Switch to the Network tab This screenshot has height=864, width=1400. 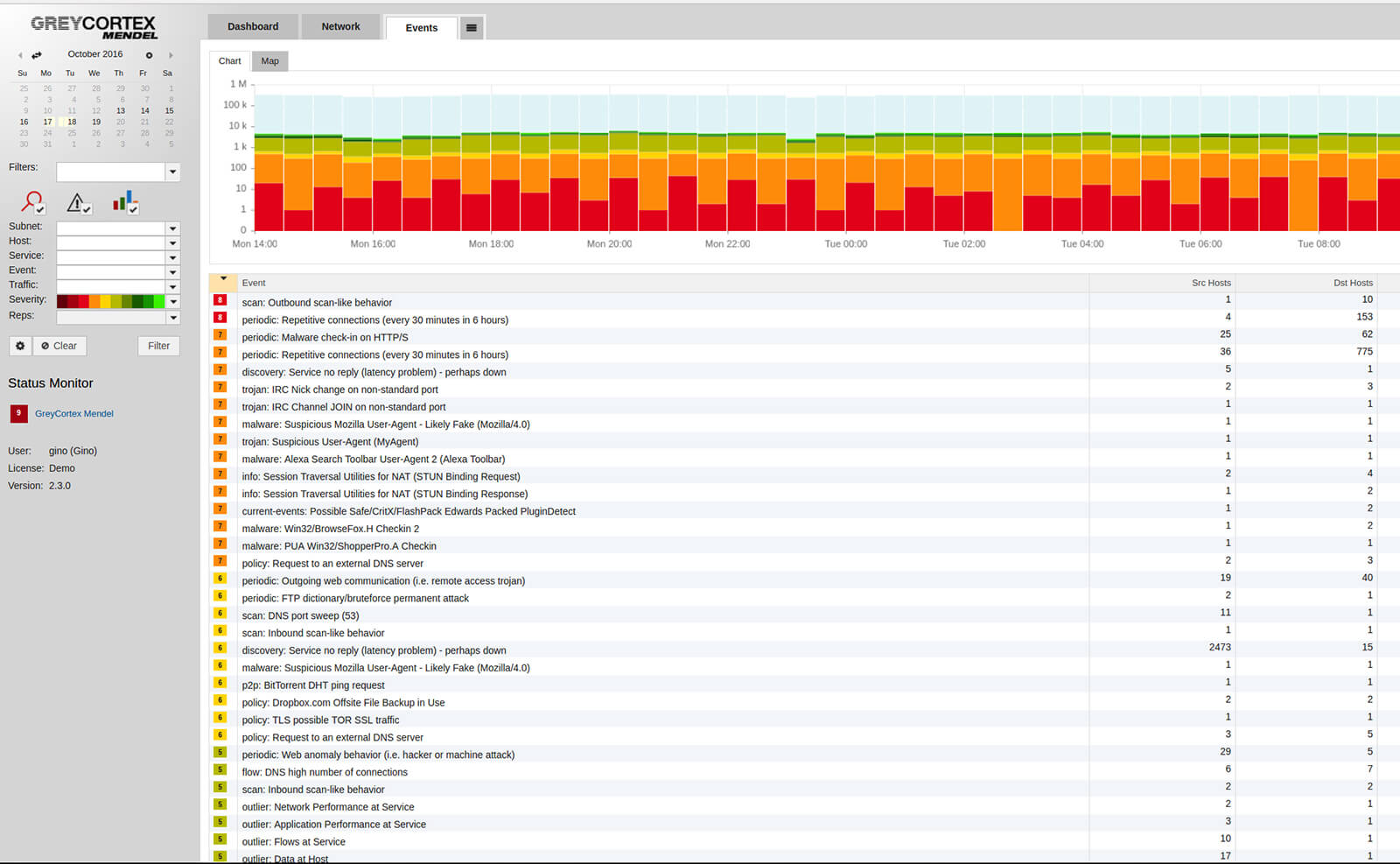340,27
